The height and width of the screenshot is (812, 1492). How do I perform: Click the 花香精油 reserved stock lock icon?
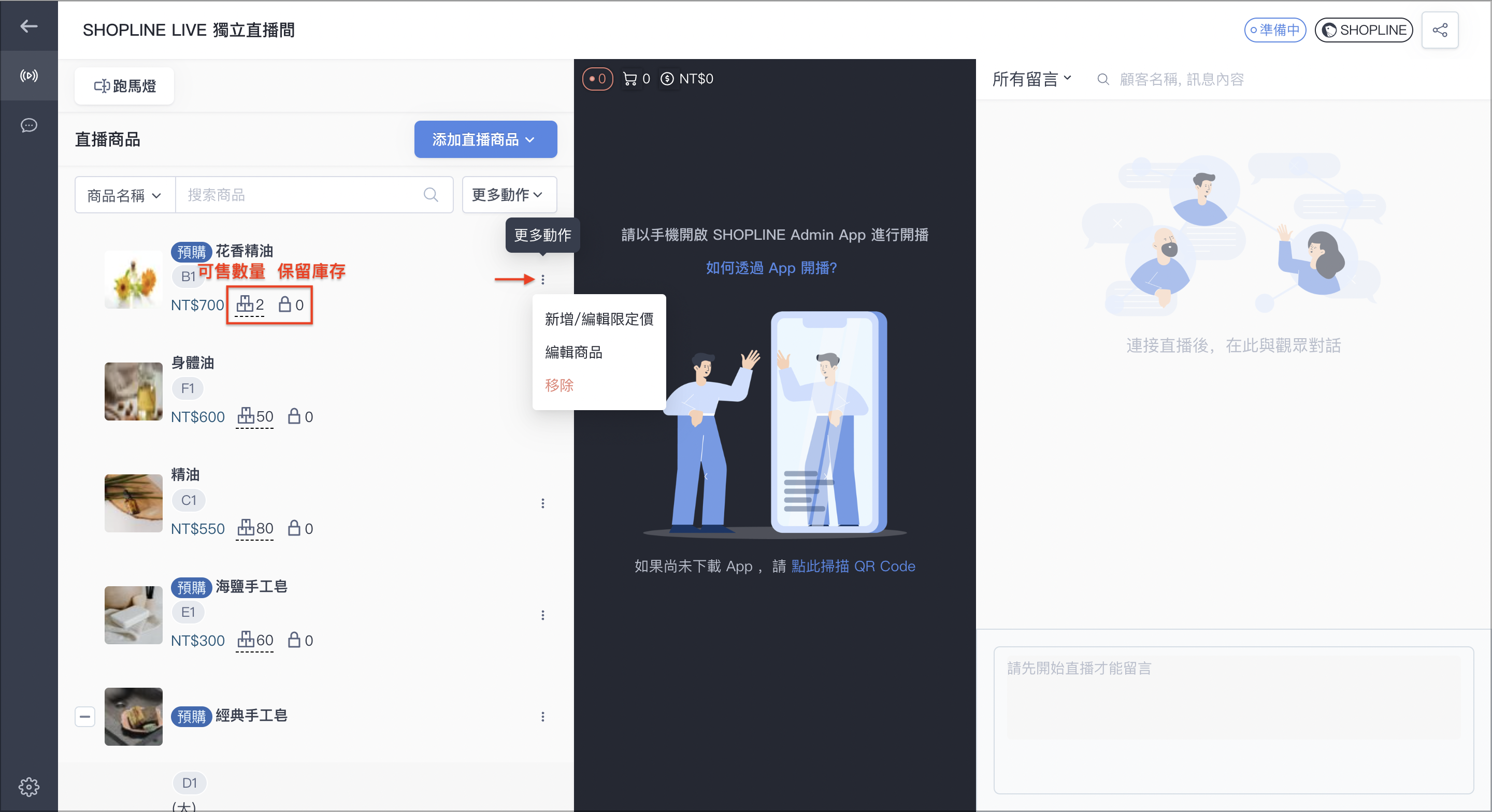(x=284, y=304)
